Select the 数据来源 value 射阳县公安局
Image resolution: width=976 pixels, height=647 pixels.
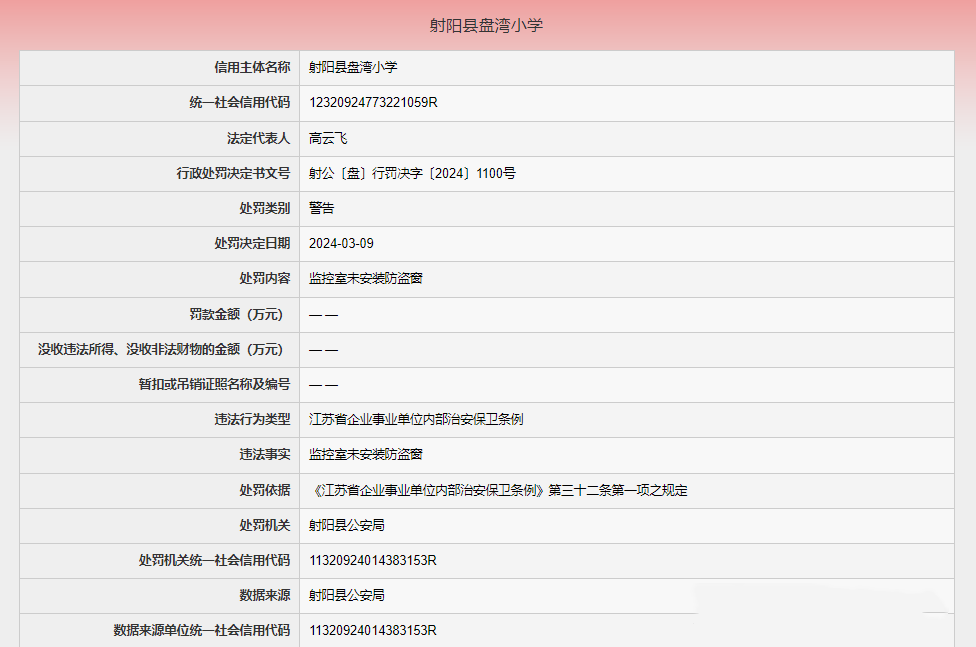pos(347,595)
